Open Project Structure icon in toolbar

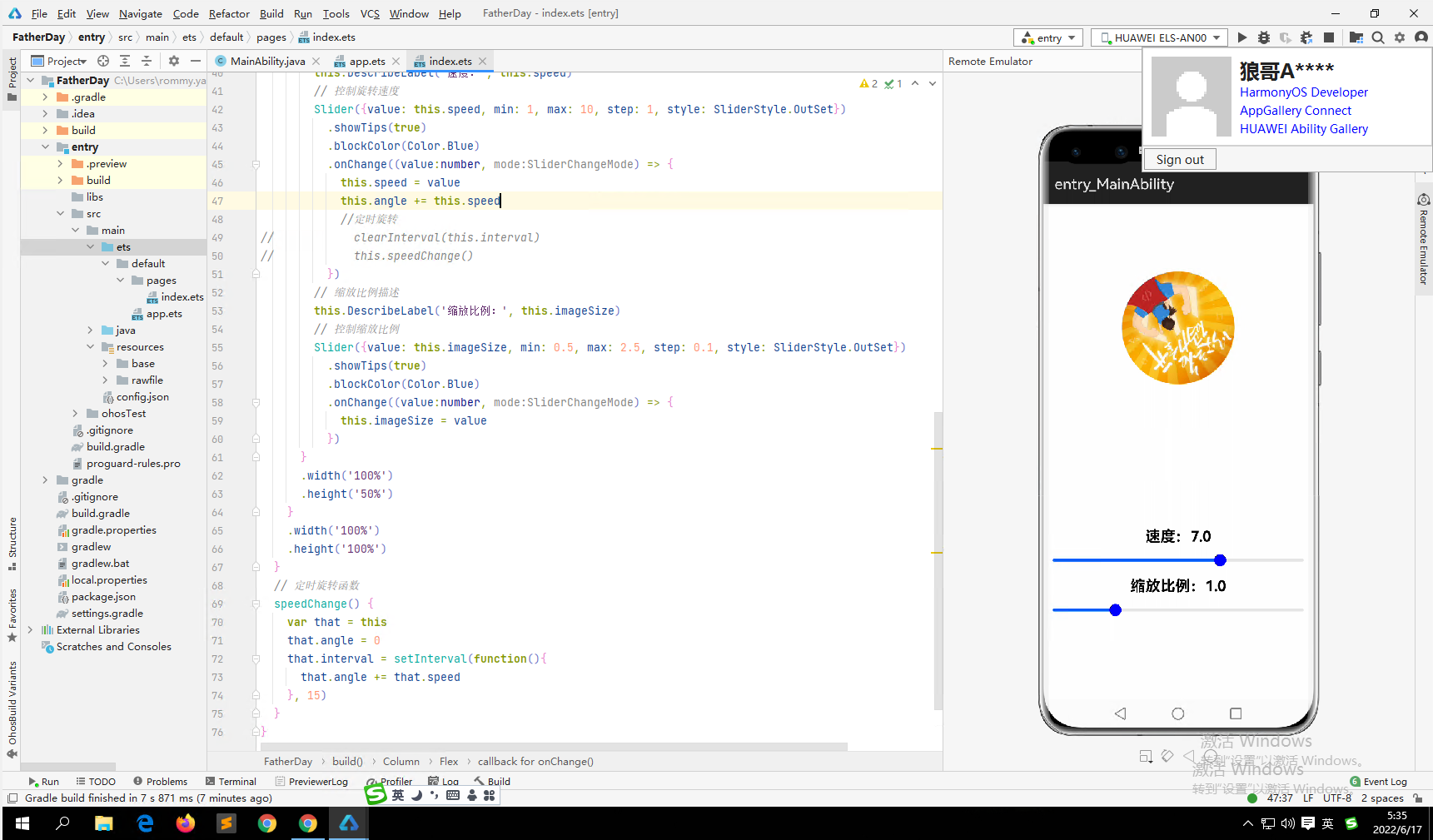click(1356, 37)
